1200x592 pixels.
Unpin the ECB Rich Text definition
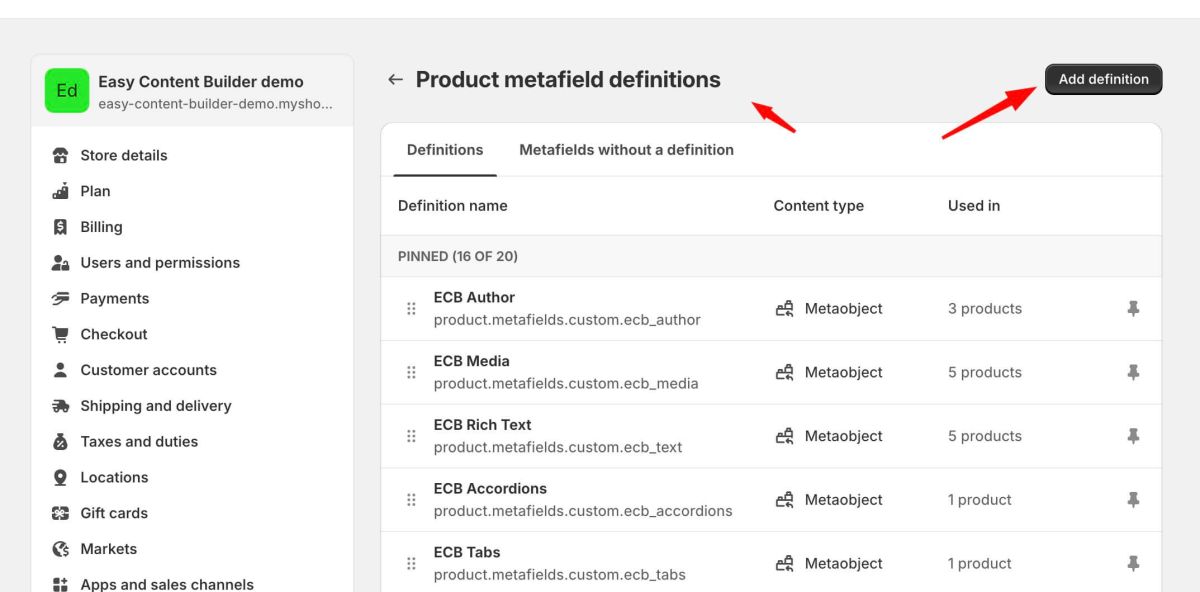point(1132,436)
